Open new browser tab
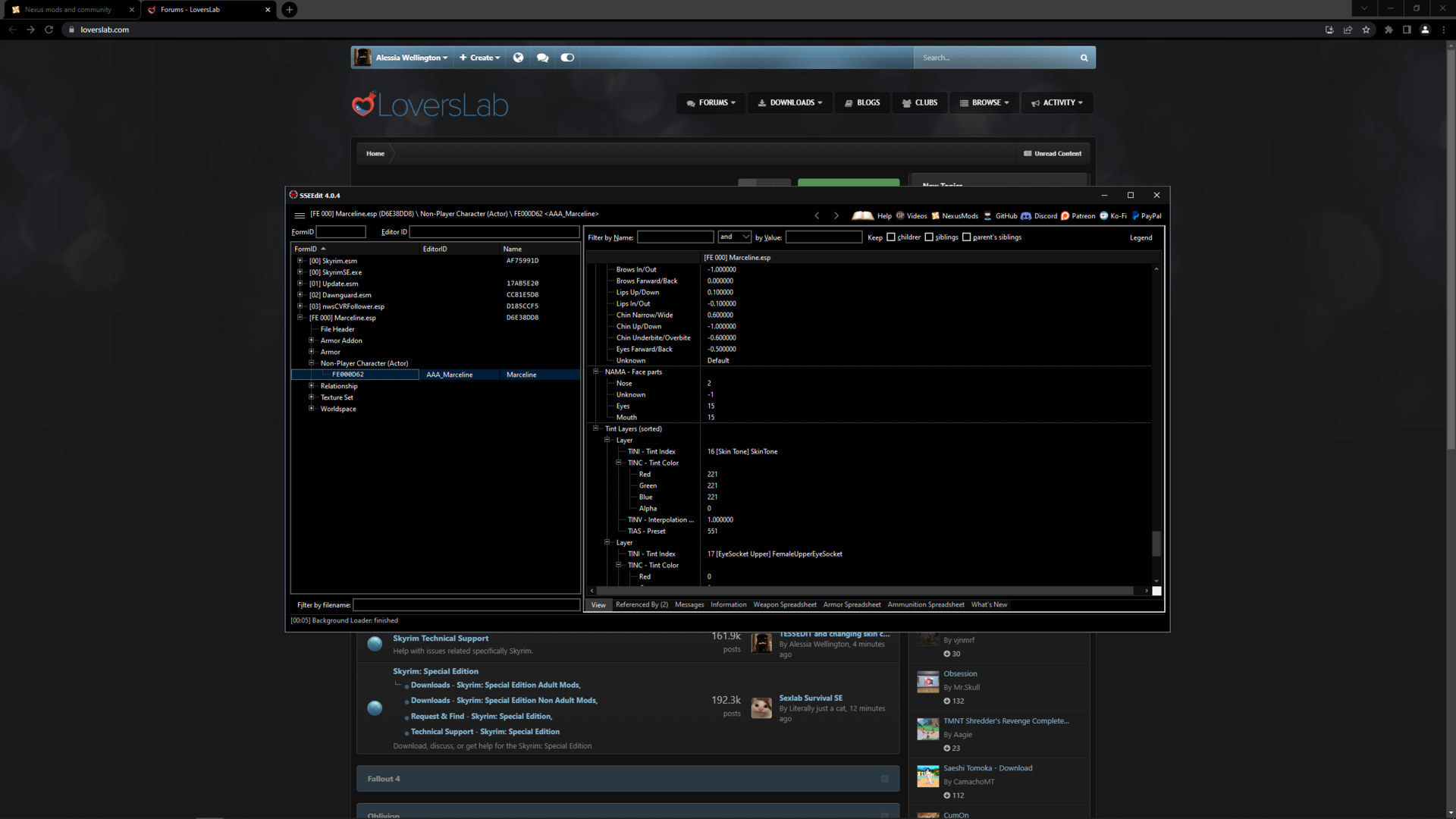This screenshot has height=819, width=1456. (289, 10)
